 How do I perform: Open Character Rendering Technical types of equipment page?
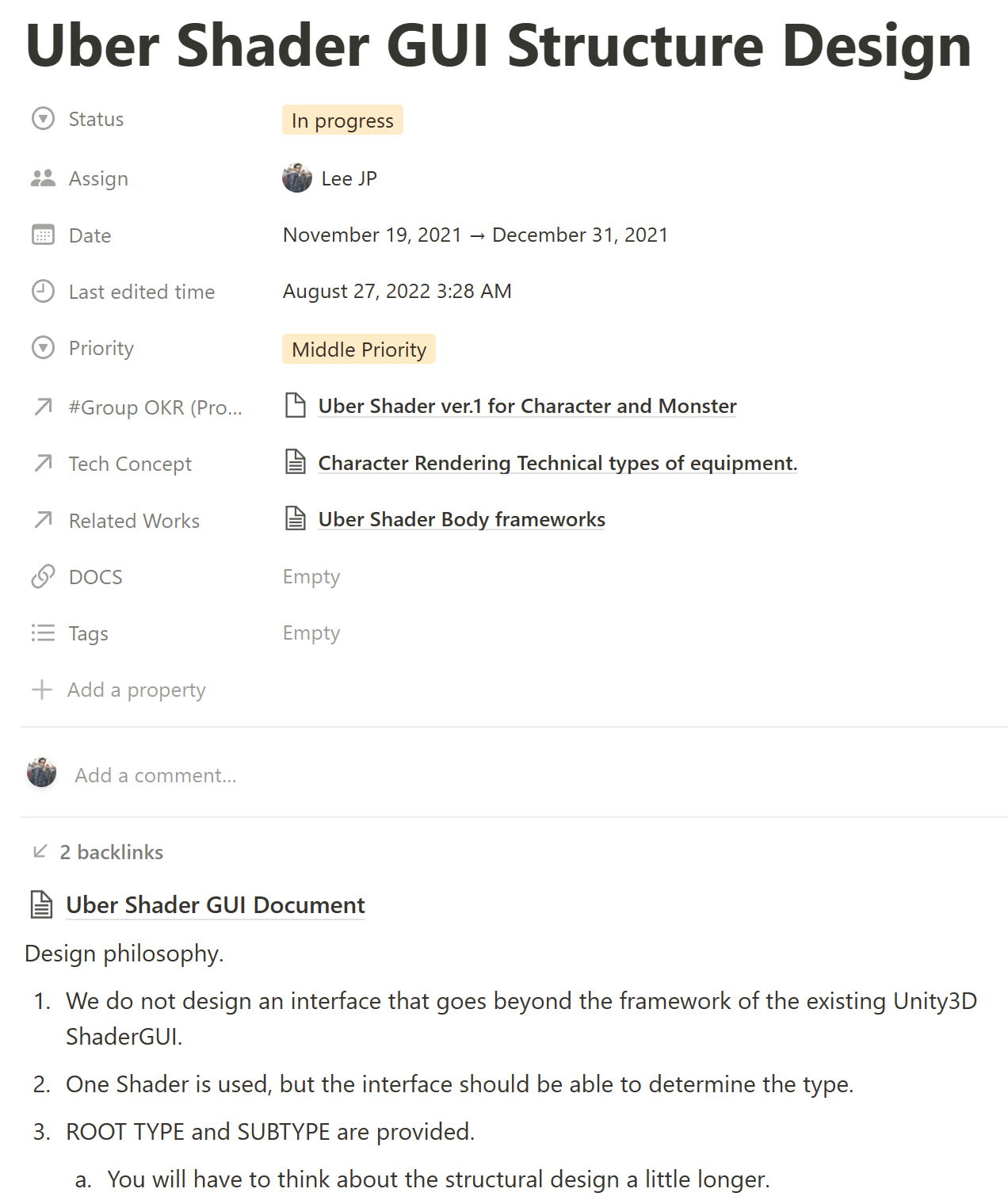point(557,463)
